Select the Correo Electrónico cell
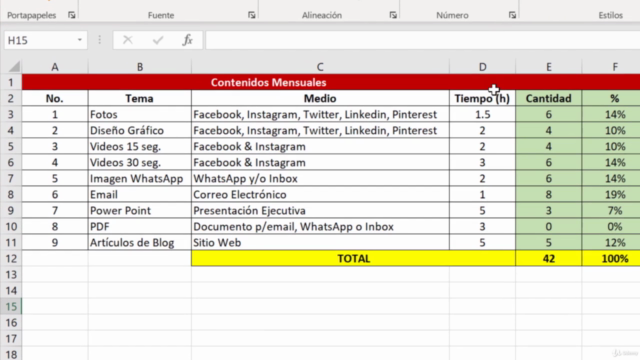 click(320, 194)
